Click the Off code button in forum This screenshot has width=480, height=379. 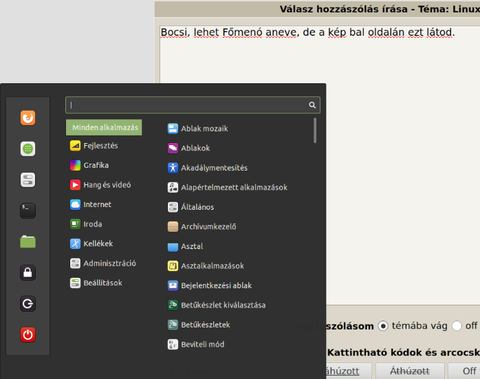pos(465,371)
